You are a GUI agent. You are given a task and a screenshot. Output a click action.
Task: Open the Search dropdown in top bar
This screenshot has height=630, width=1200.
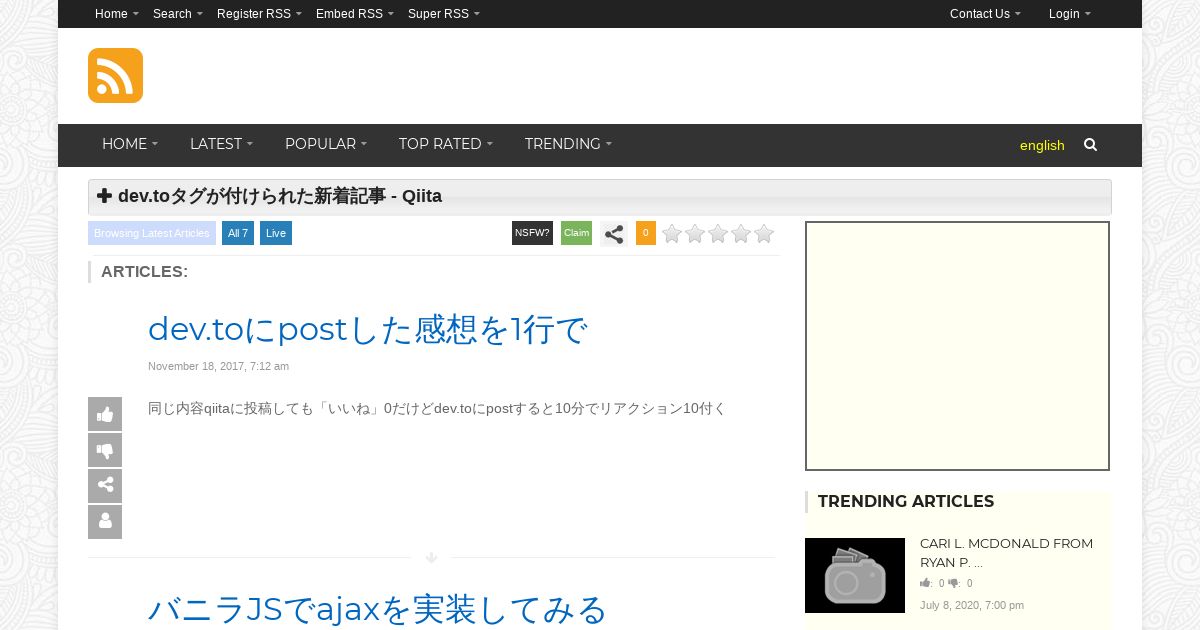[x=178, y=14]
